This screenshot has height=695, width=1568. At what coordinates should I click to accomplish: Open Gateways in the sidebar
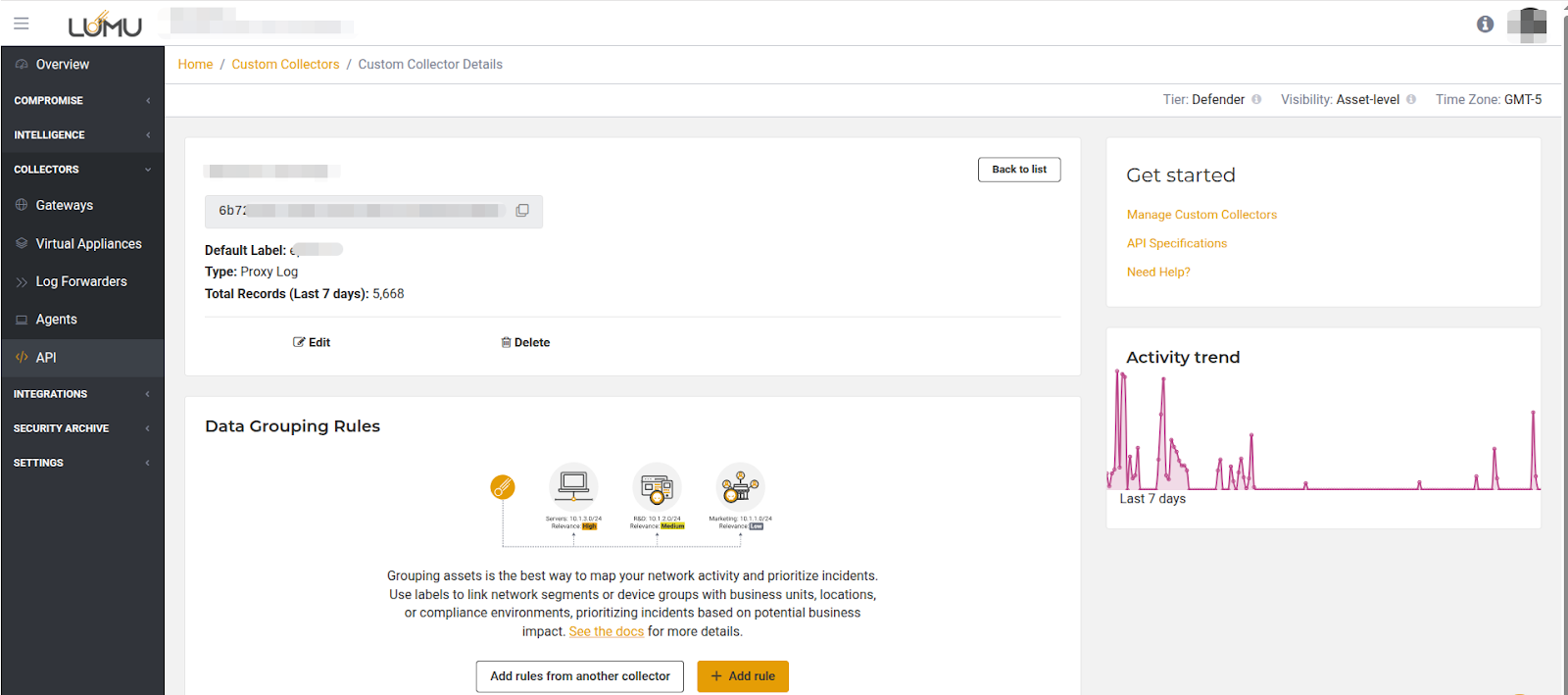click(x=65, y=206)
